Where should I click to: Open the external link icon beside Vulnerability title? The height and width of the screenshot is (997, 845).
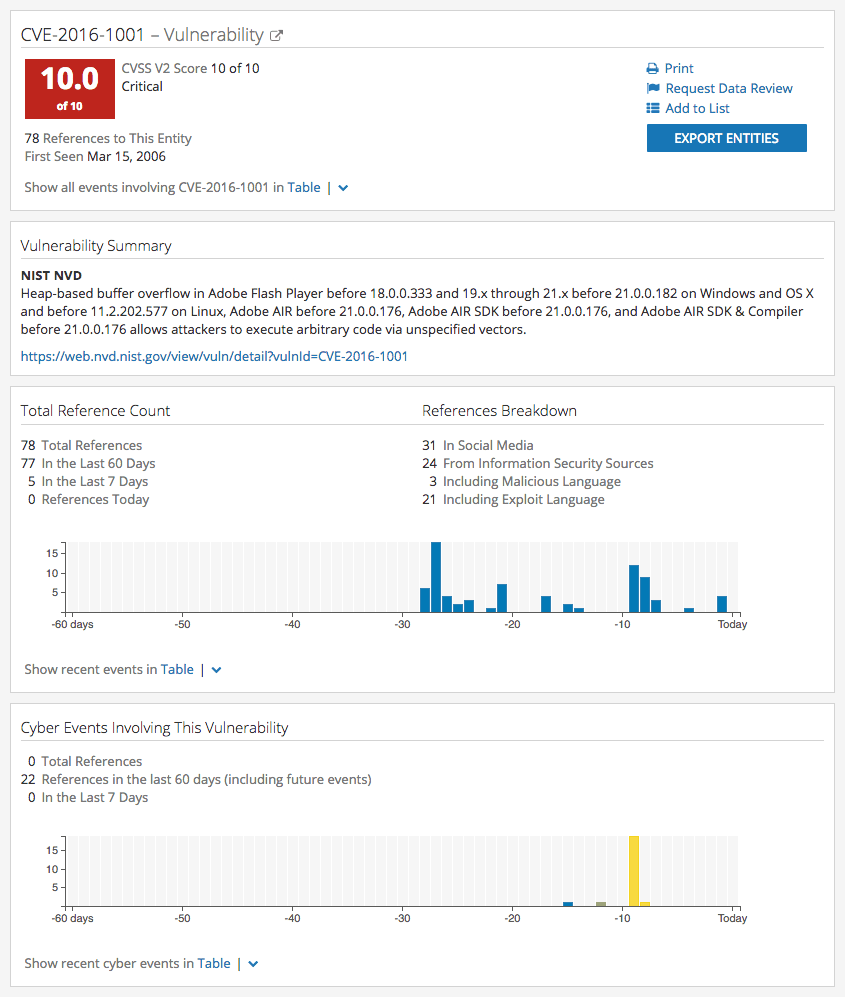click(x=276, y=36)
